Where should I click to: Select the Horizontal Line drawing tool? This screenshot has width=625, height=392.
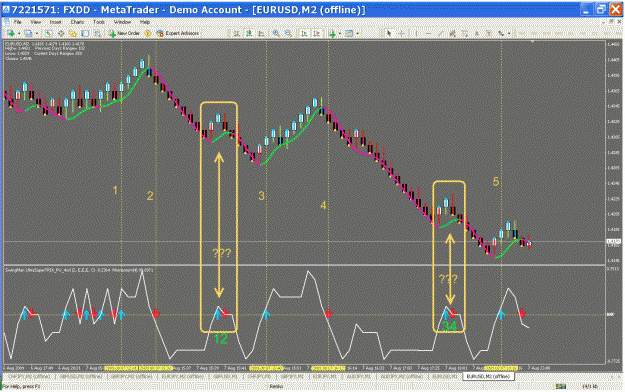(x=428, y=33)
